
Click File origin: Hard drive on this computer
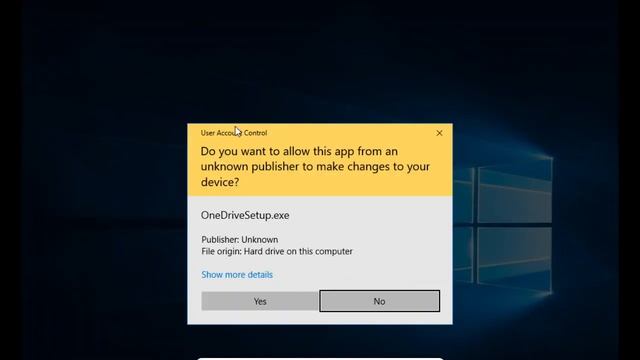coord(277,251)
